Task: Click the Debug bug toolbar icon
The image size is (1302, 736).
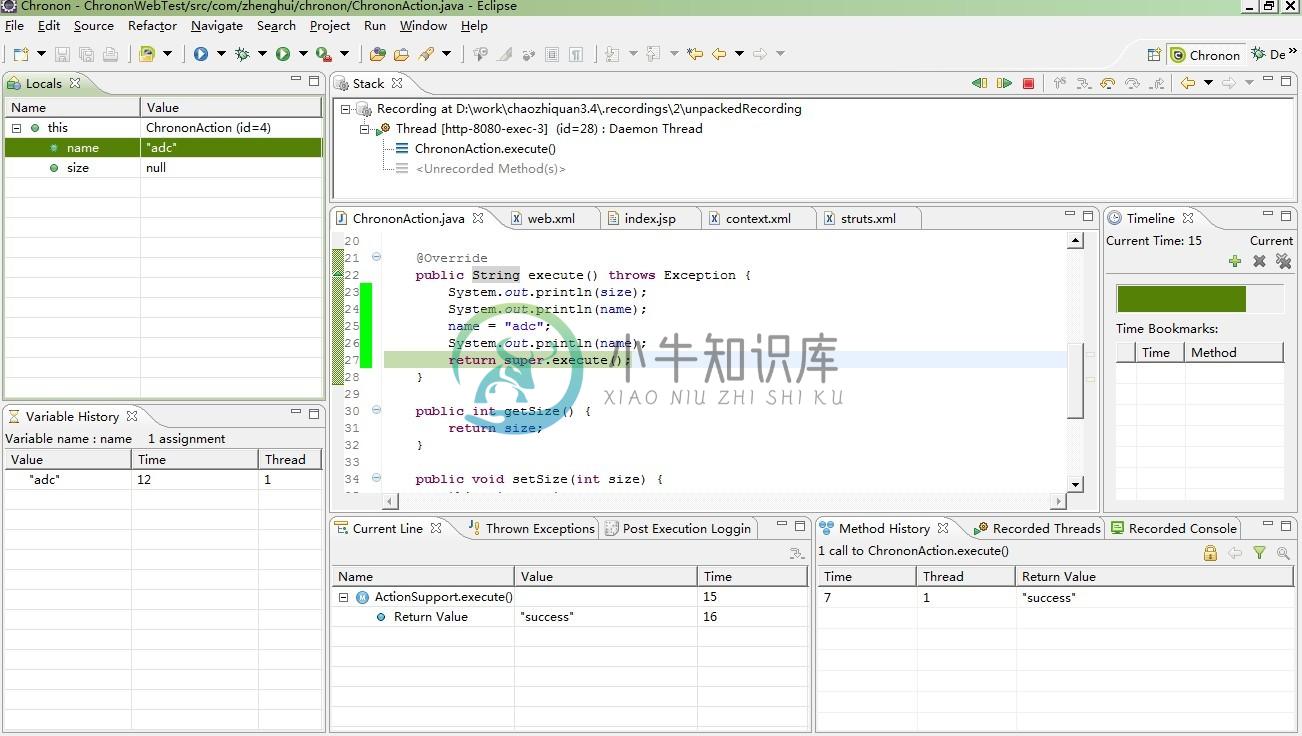Action: pos(242,54)
